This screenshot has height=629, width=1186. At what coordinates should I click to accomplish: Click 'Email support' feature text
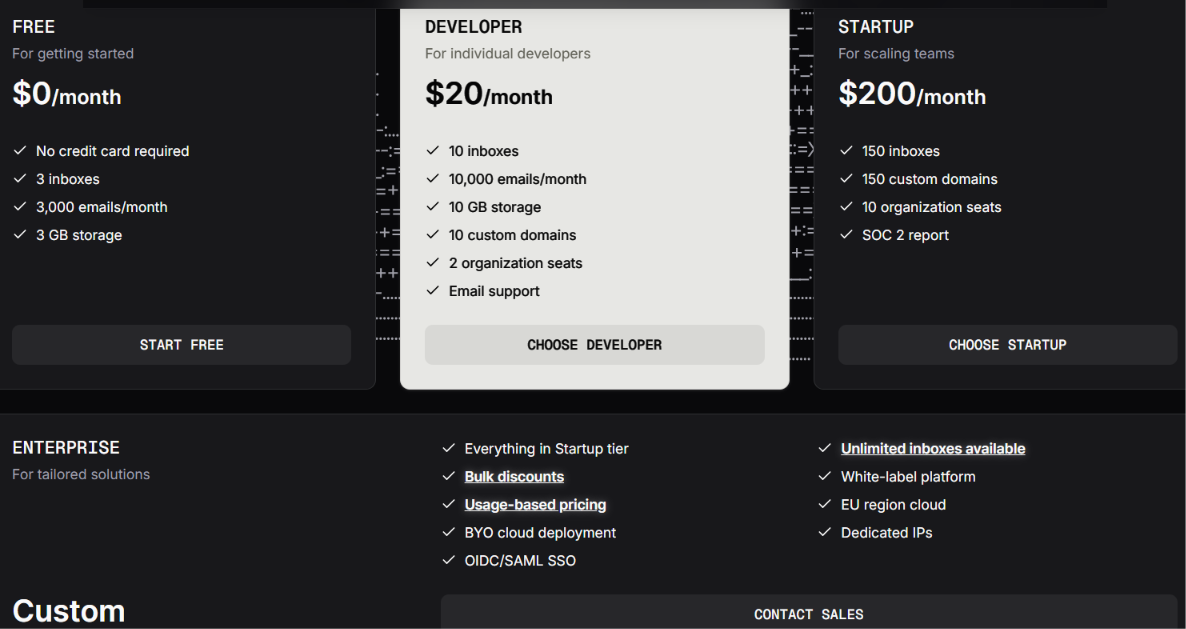coord(494,291)
